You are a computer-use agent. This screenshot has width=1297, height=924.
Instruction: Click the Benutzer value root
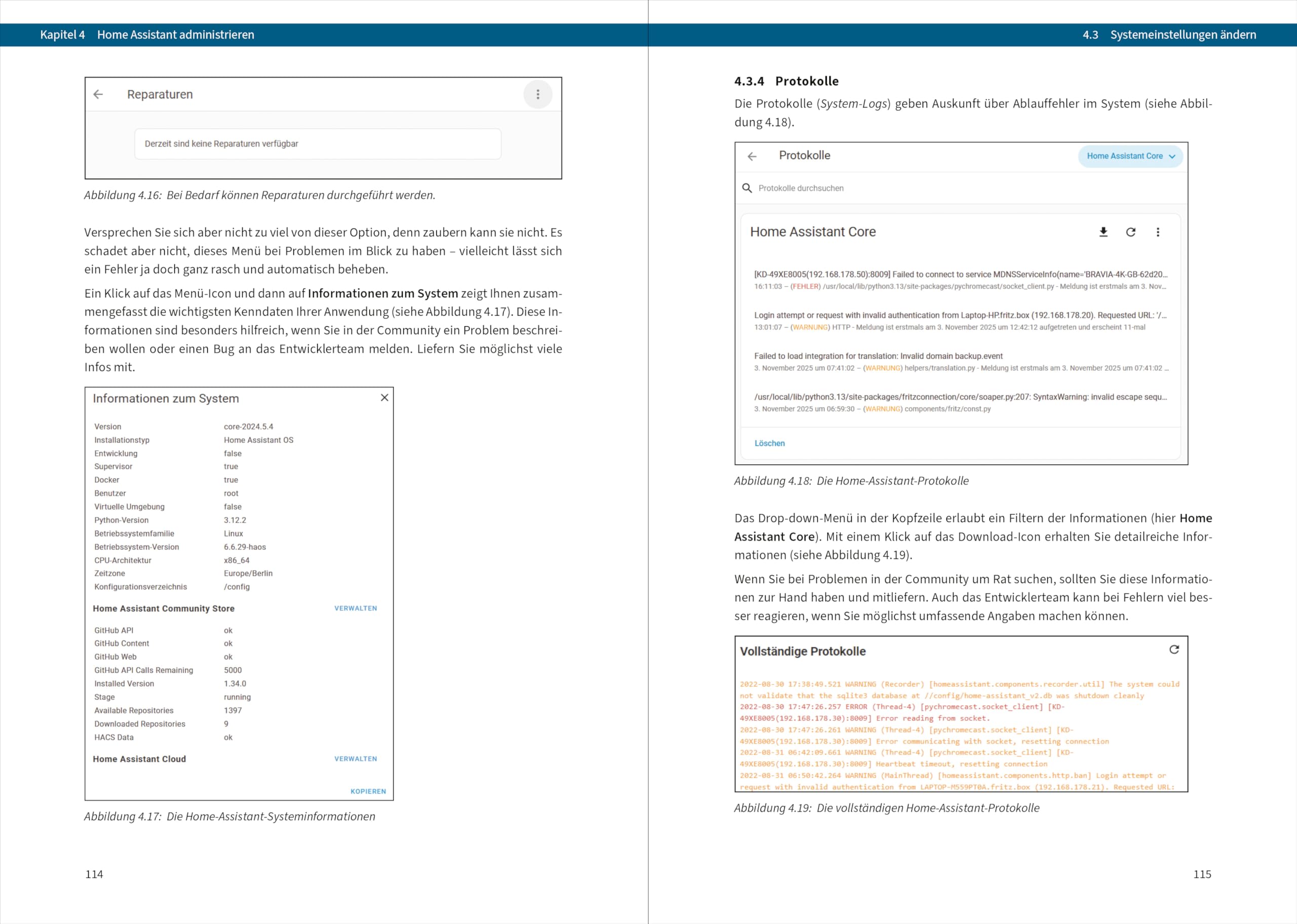click(231, 493)
